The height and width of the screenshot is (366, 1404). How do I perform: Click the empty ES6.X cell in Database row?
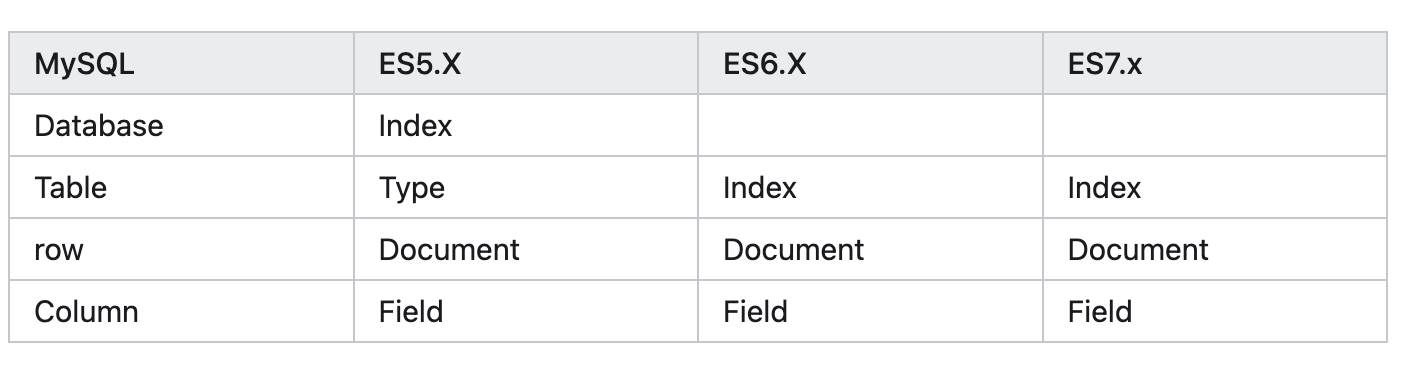coord(871,126)
